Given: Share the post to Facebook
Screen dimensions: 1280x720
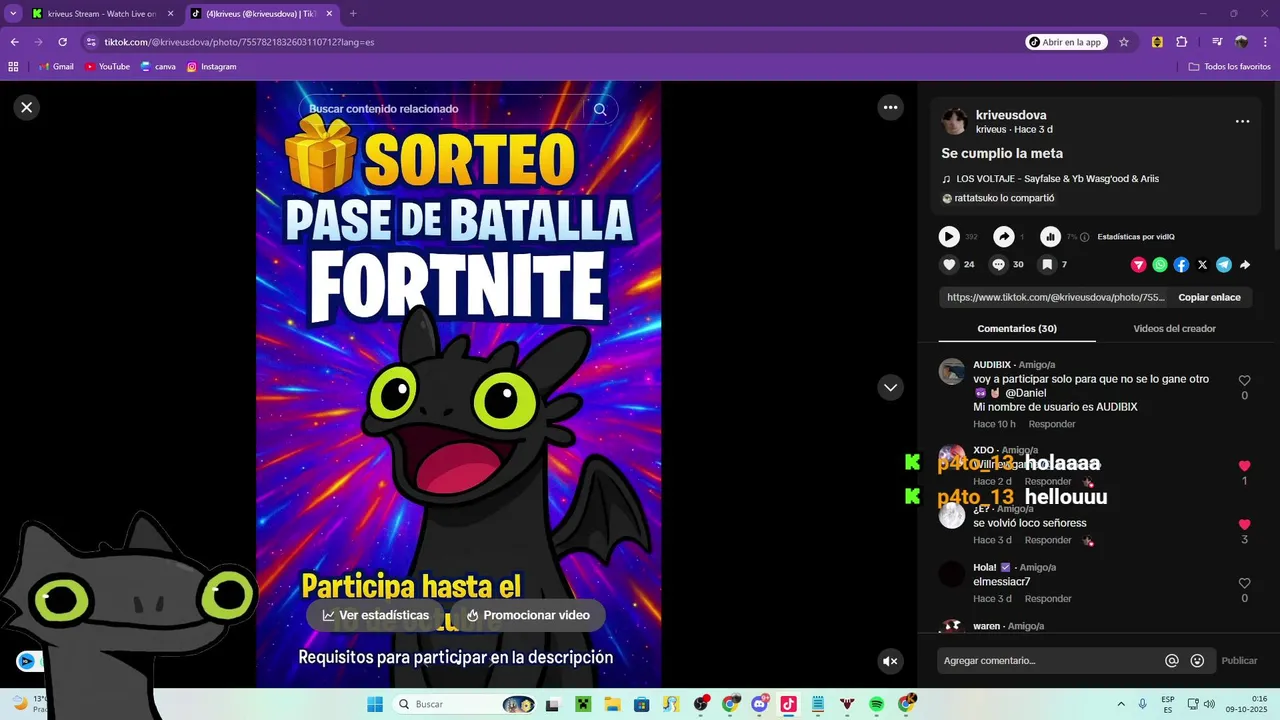Looking at the screenshot, I should pyautogui.click(x=1181, y=265).
